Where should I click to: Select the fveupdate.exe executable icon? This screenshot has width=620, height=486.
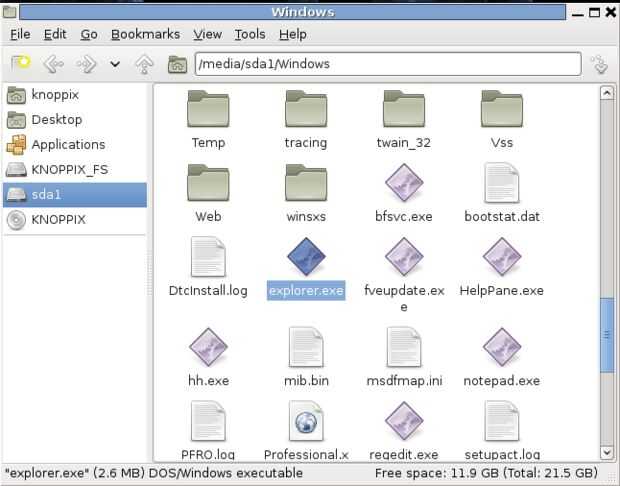pyautogui.click(x=404, y=256)
